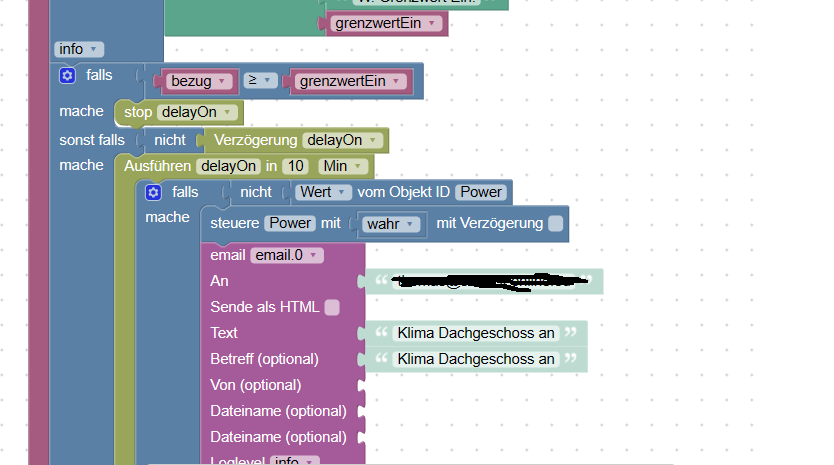Change the wahr boolean value dropdown
834x465 pixels.
390,224
